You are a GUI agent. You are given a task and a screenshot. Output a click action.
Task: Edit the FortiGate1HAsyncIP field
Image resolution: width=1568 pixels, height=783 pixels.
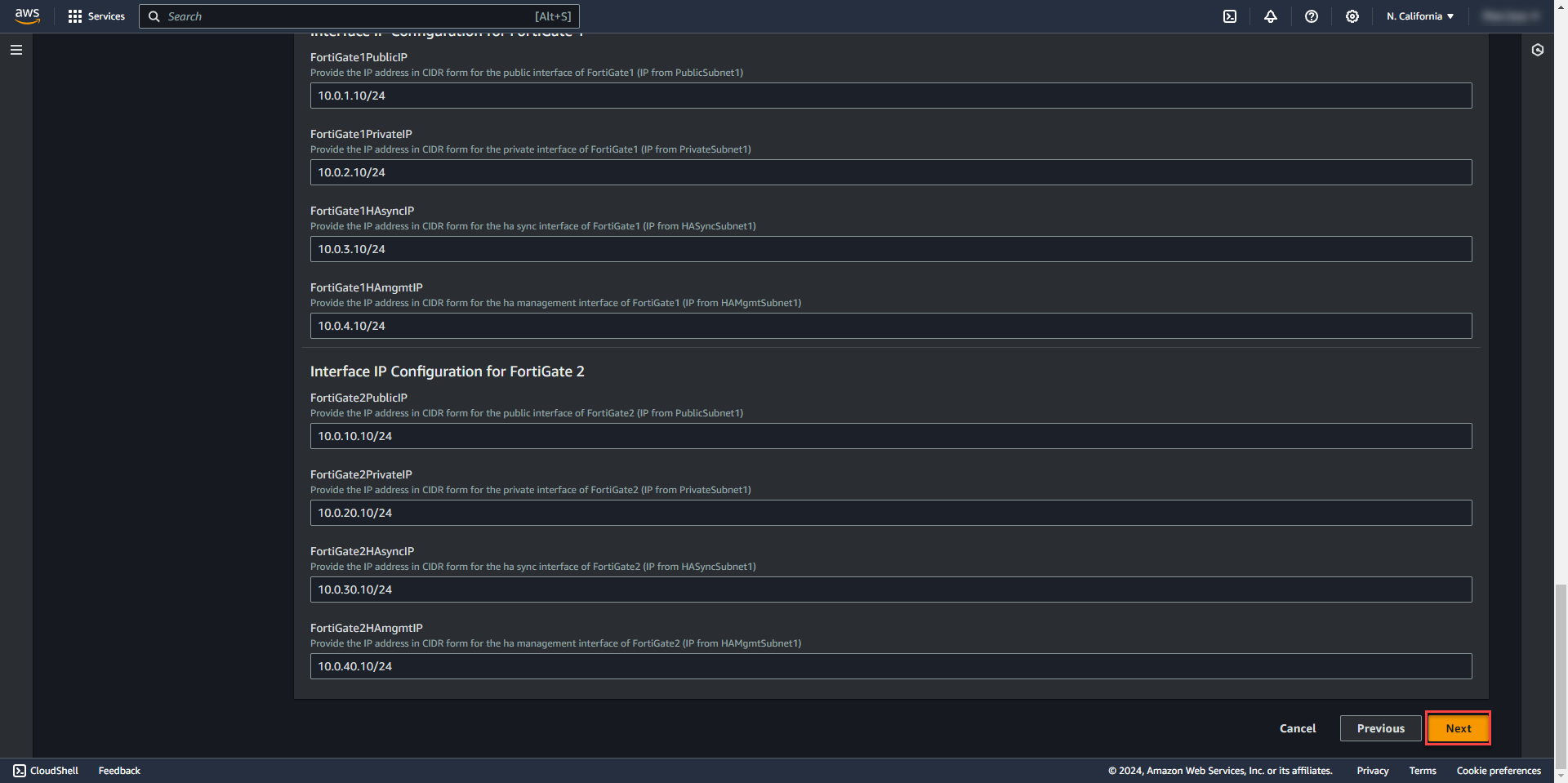891,249
